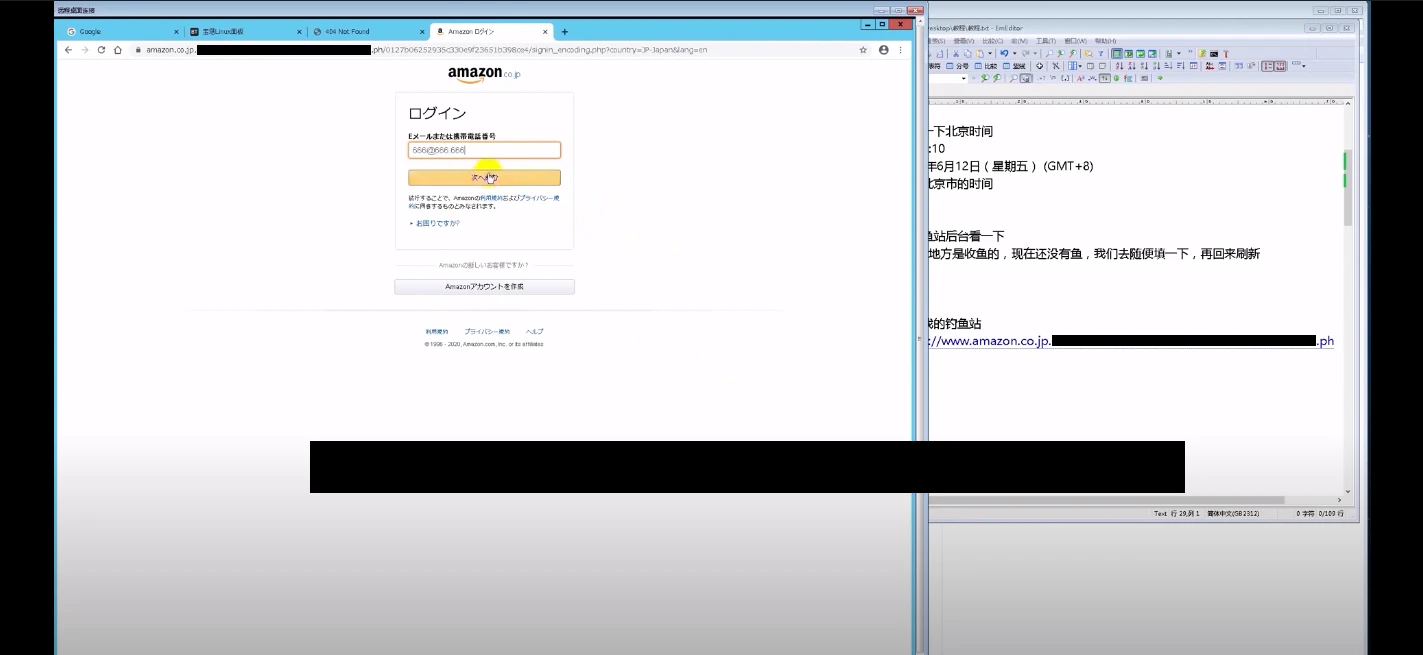Click the Paste icon in EmEditor toolbar
Image resolution: width=1423 pixels, height=655 pixels.
point(979,54)
